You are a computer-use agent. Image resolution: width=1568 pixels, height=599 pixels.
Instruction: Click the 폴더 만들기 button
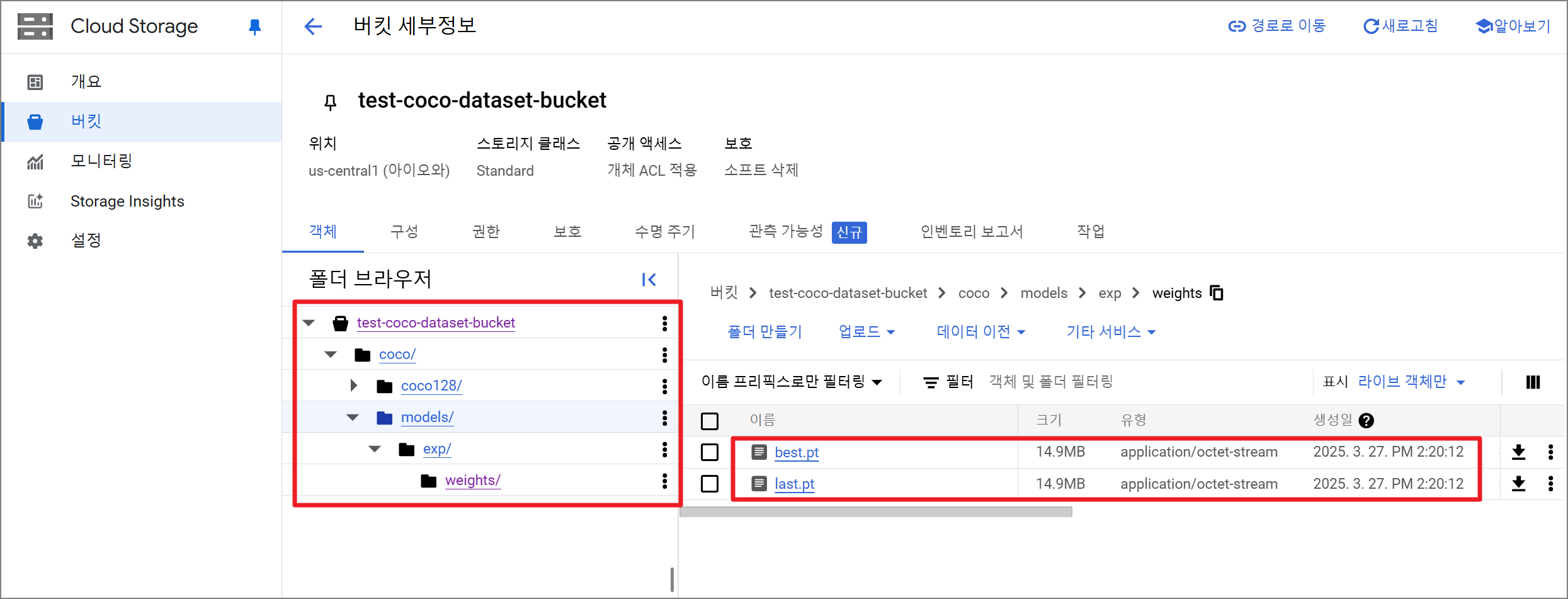pos(764,332)
